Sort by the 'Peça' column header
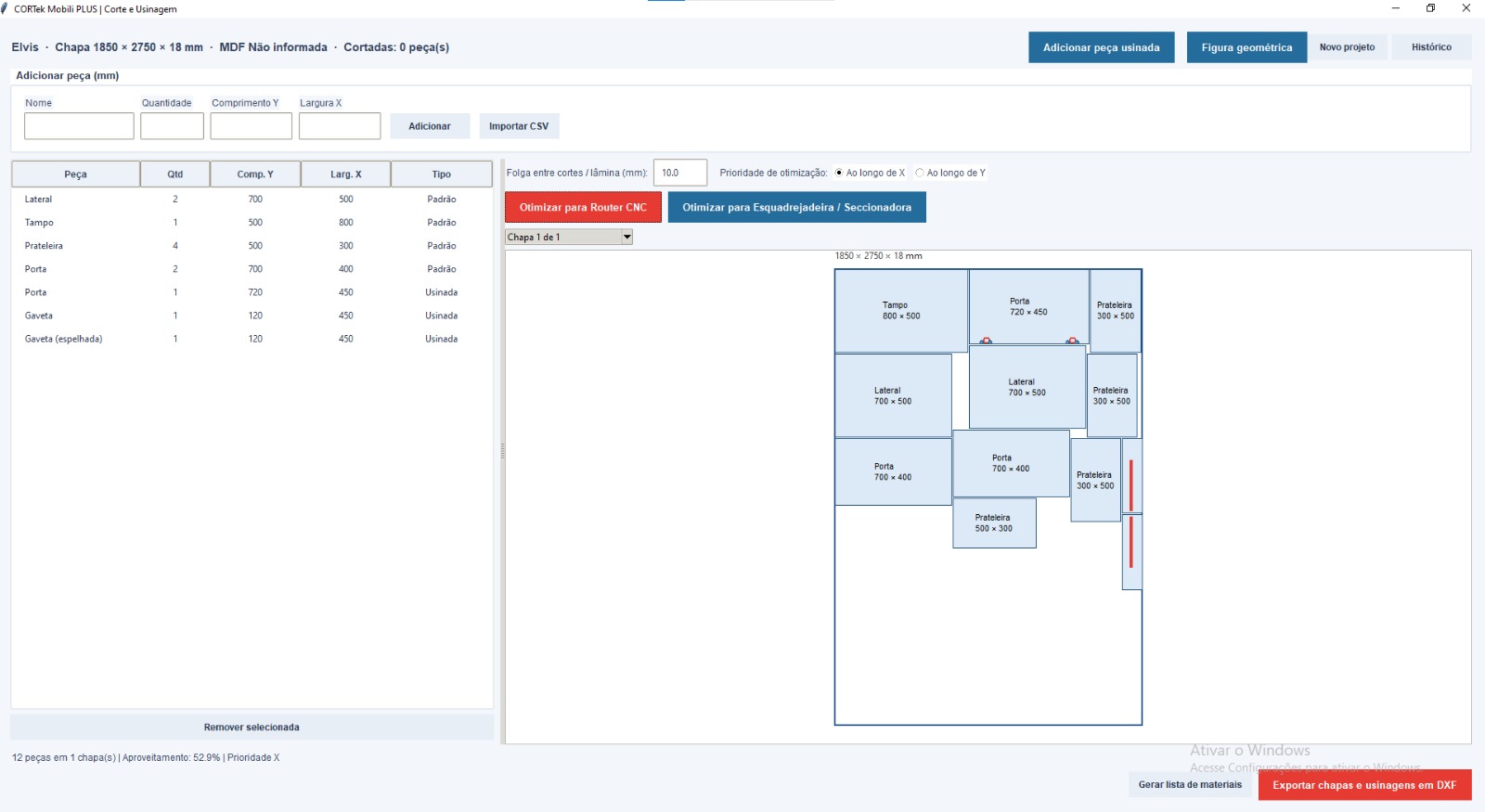Screen dimensions: 1485x812 [75, 174]
